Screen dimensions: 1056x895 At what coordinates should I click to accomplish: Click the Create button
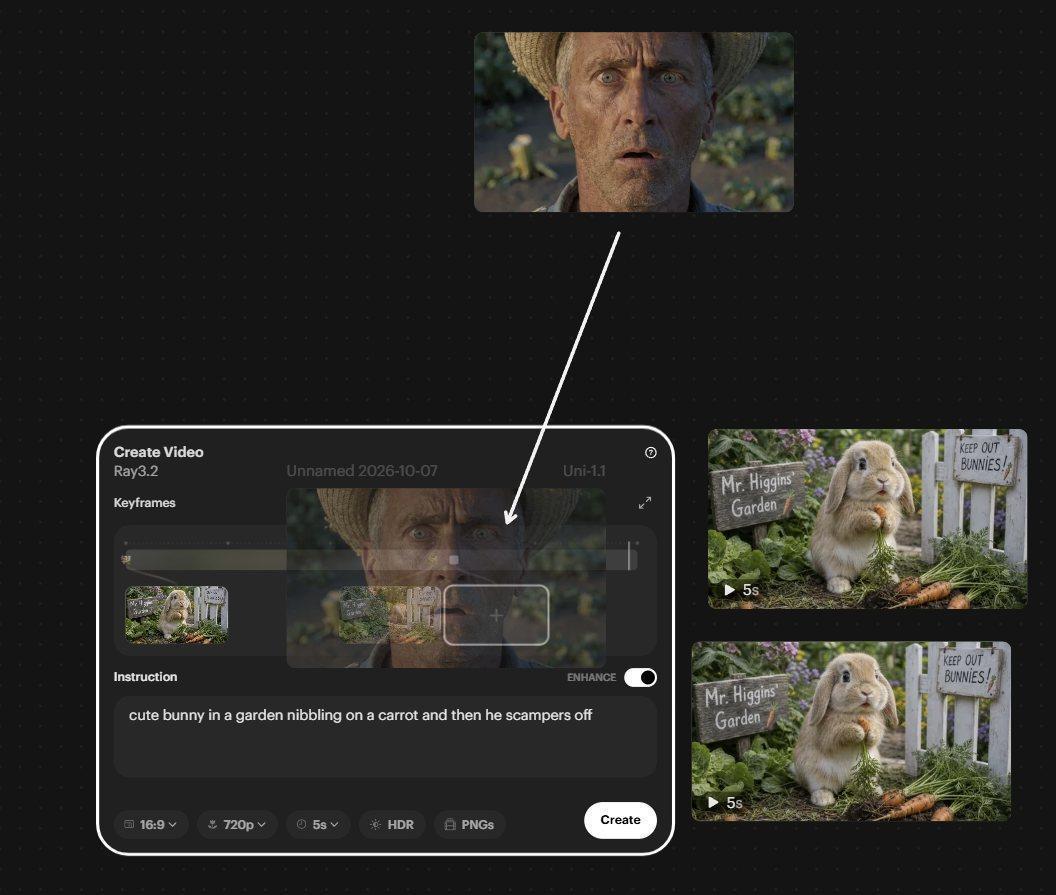pyautogui.click(x=620, y=820)
